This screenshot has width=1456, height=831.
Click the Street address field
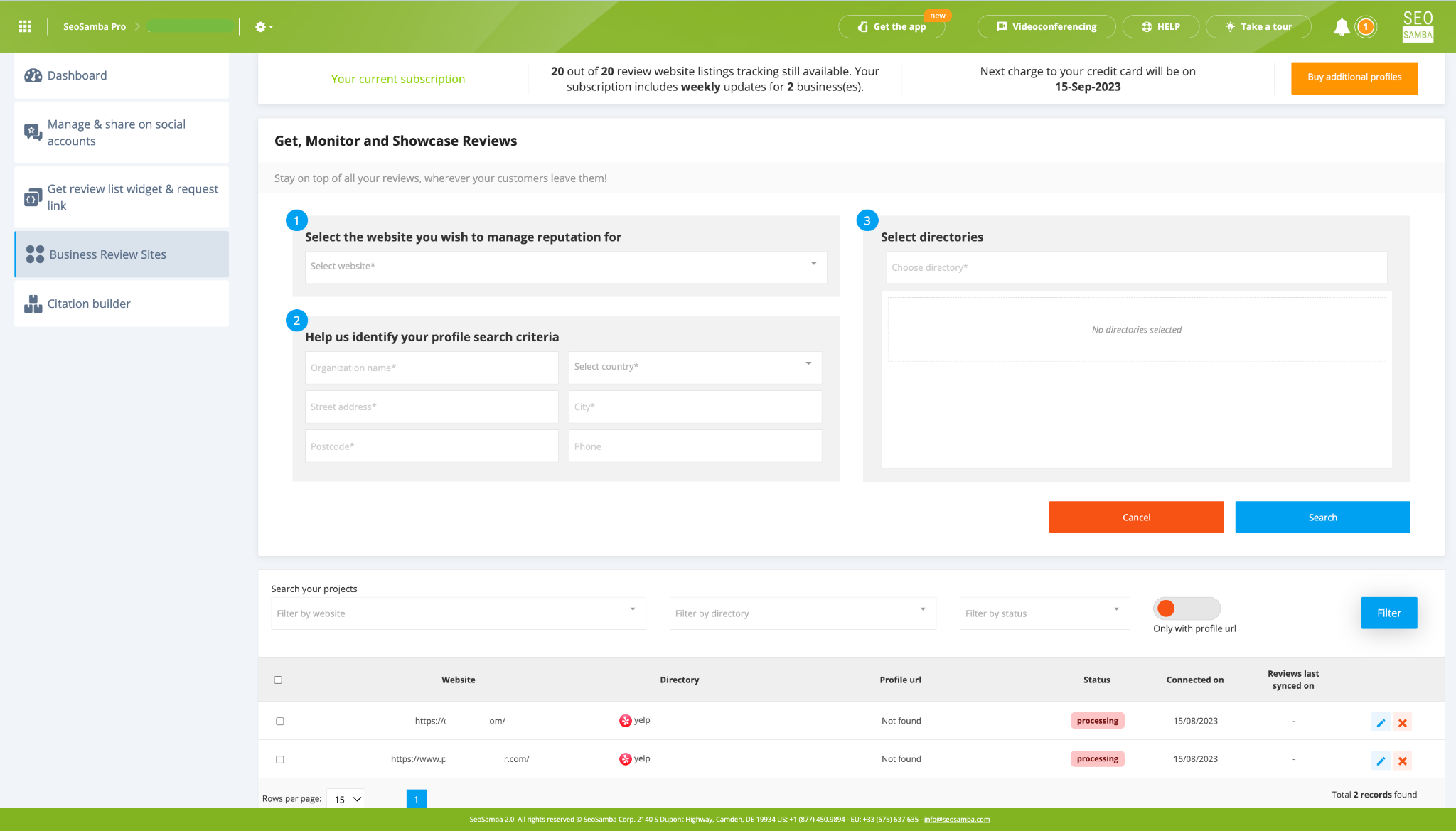pos(432,407)
